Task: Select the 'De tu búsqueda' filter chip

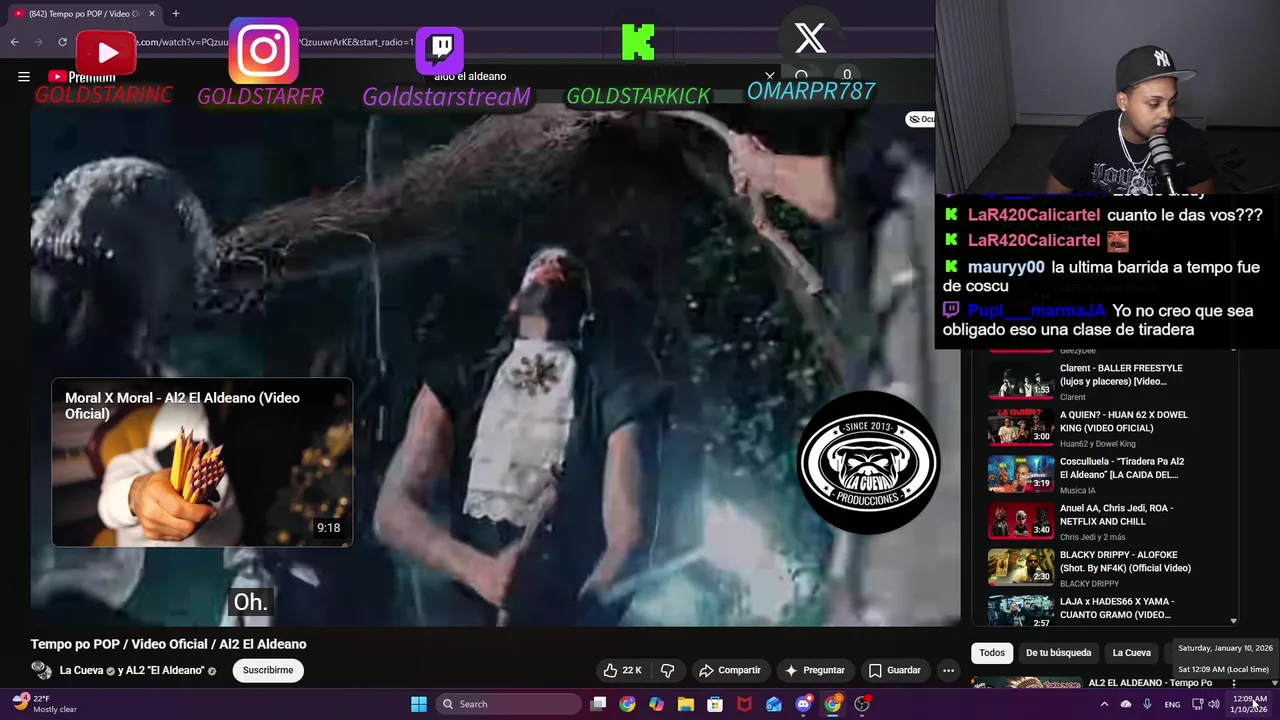Action: pos(1058,653)
